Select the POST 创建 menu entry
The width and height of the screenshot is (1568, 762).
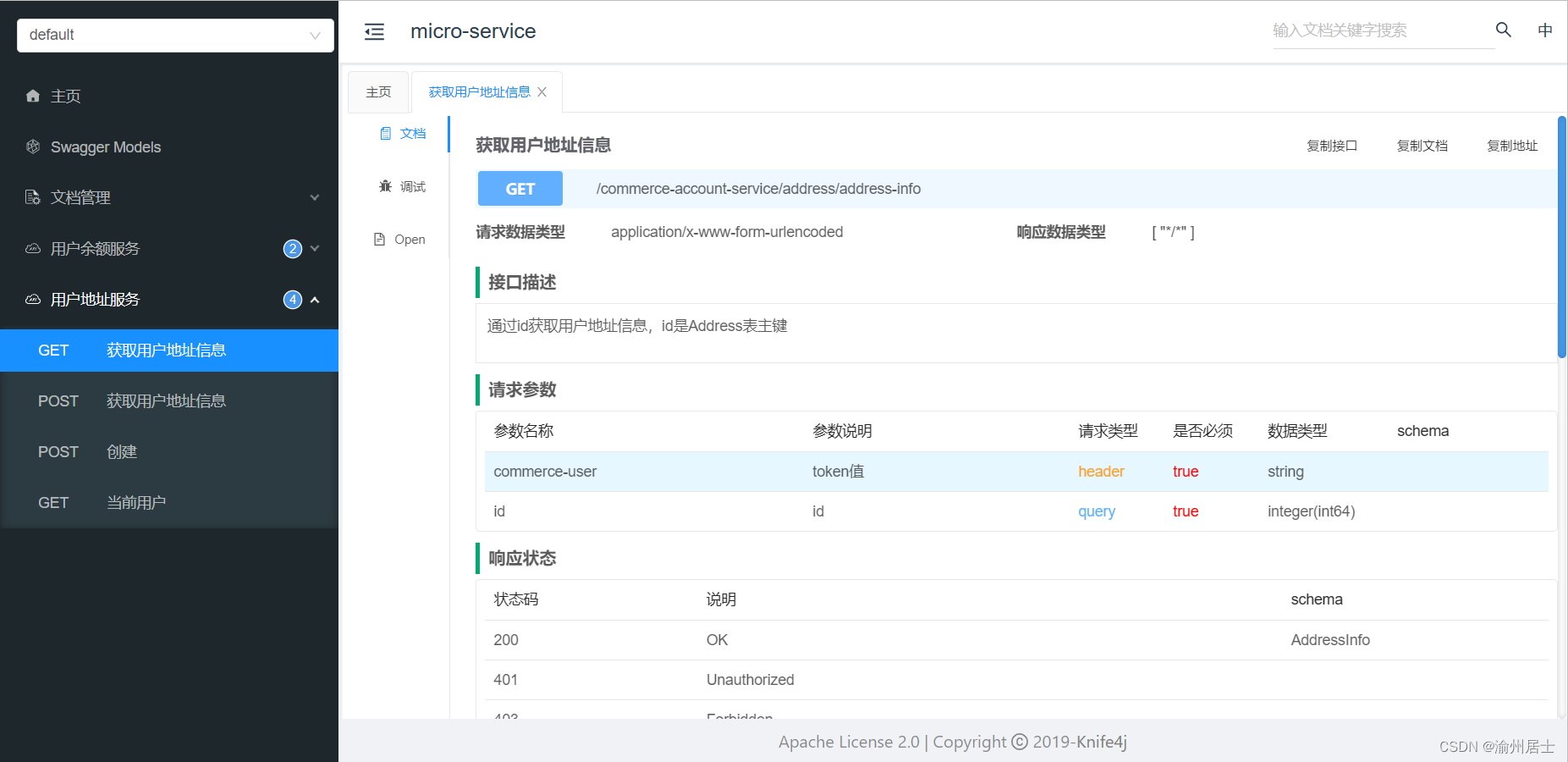(122, 451)
